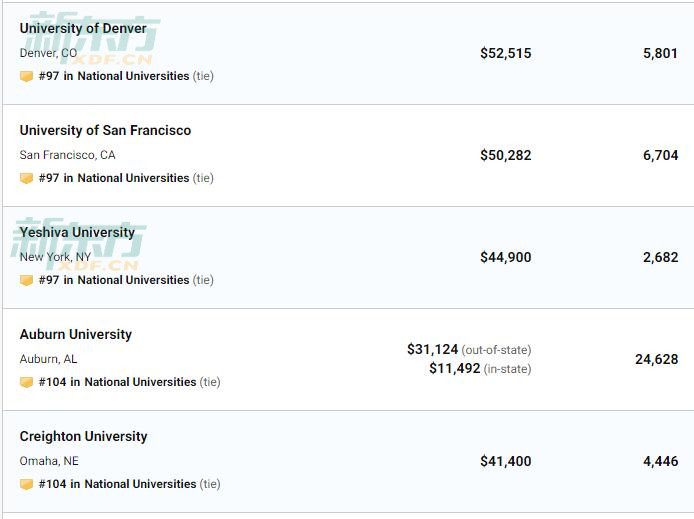
Task: Select the 24,628 enrollment figure
Action: (x=656, y=359)
